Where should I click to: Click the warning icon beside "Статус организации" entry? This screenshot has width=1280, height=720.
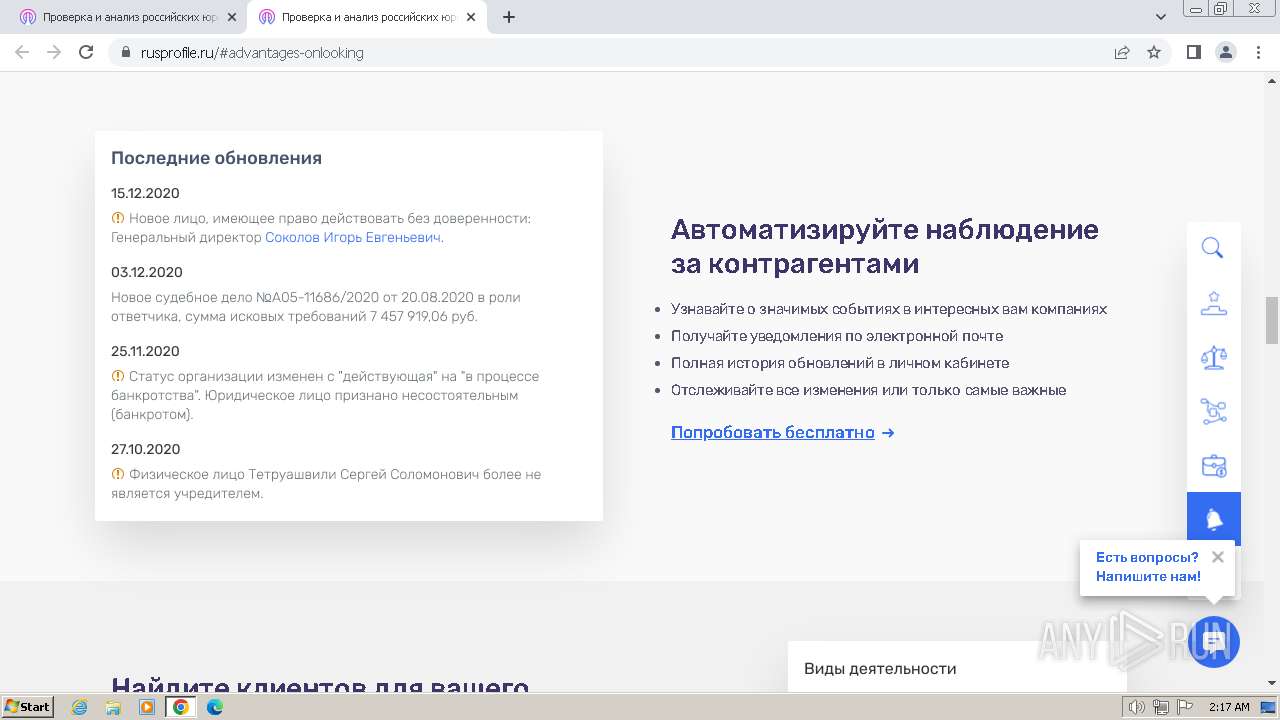(x=117, y=376)
